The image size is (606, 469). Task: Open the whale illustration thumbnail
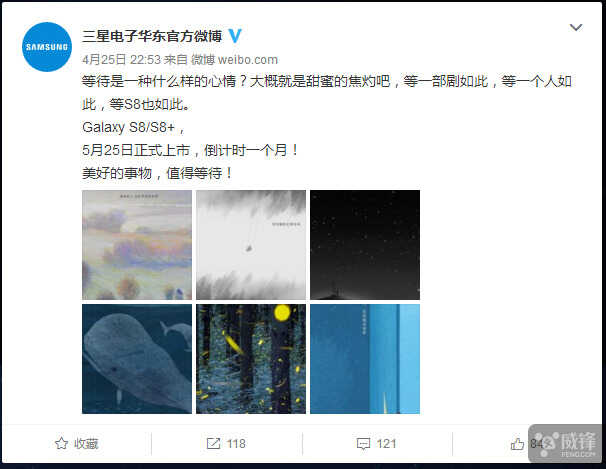(137, 359)
